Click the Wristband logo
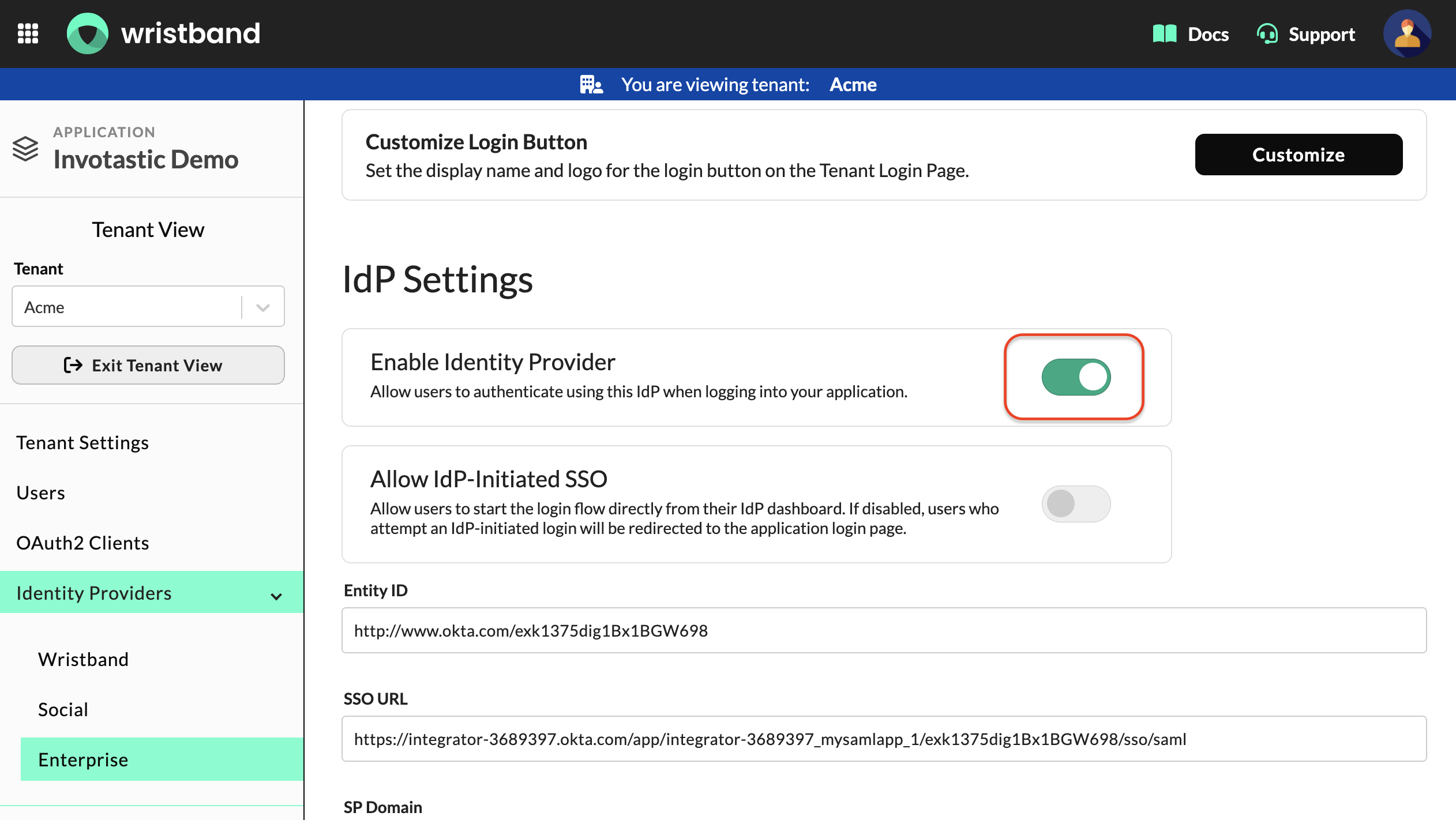 [164, 33]
